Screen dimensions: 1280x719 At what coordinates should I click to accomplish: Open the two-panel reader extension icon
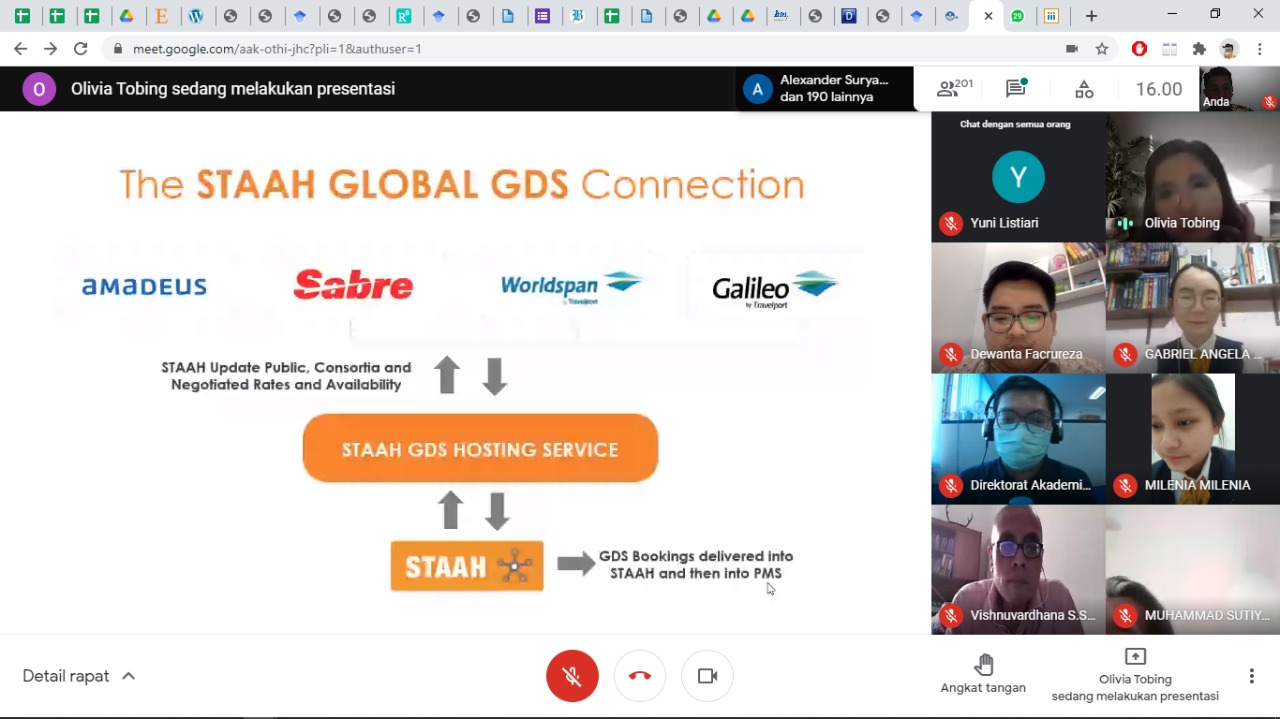[x=1169, y=48]
